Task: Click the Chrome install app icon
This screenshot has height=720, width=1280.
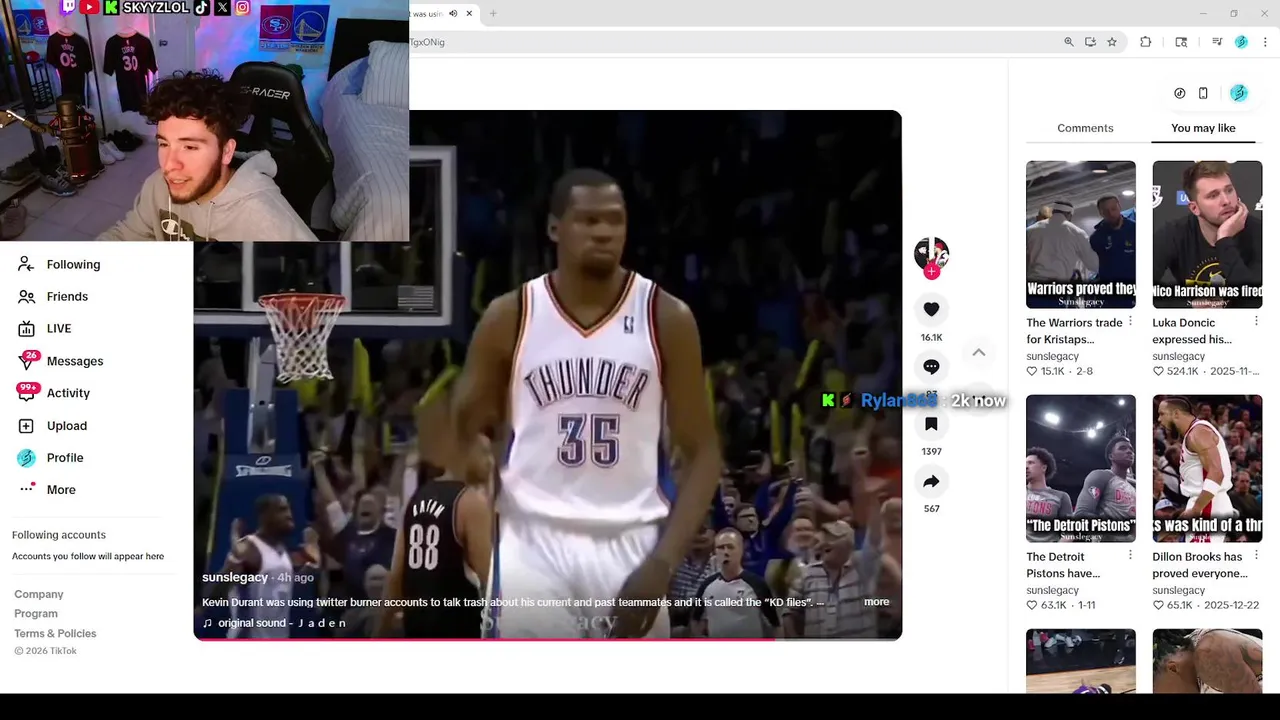Action: tap(1090, 42)
